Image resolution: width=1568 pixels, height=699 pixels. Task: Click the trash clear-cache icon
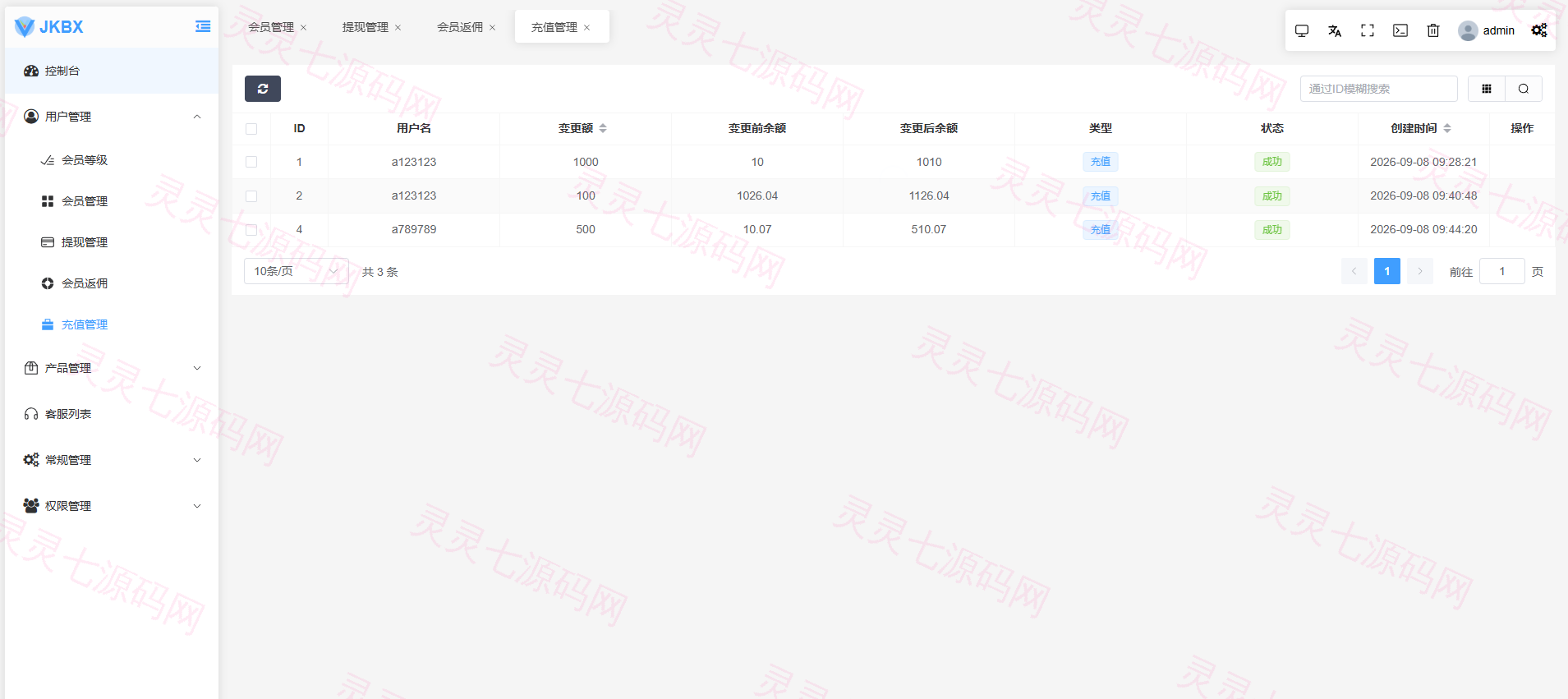tap(1433, 30)
